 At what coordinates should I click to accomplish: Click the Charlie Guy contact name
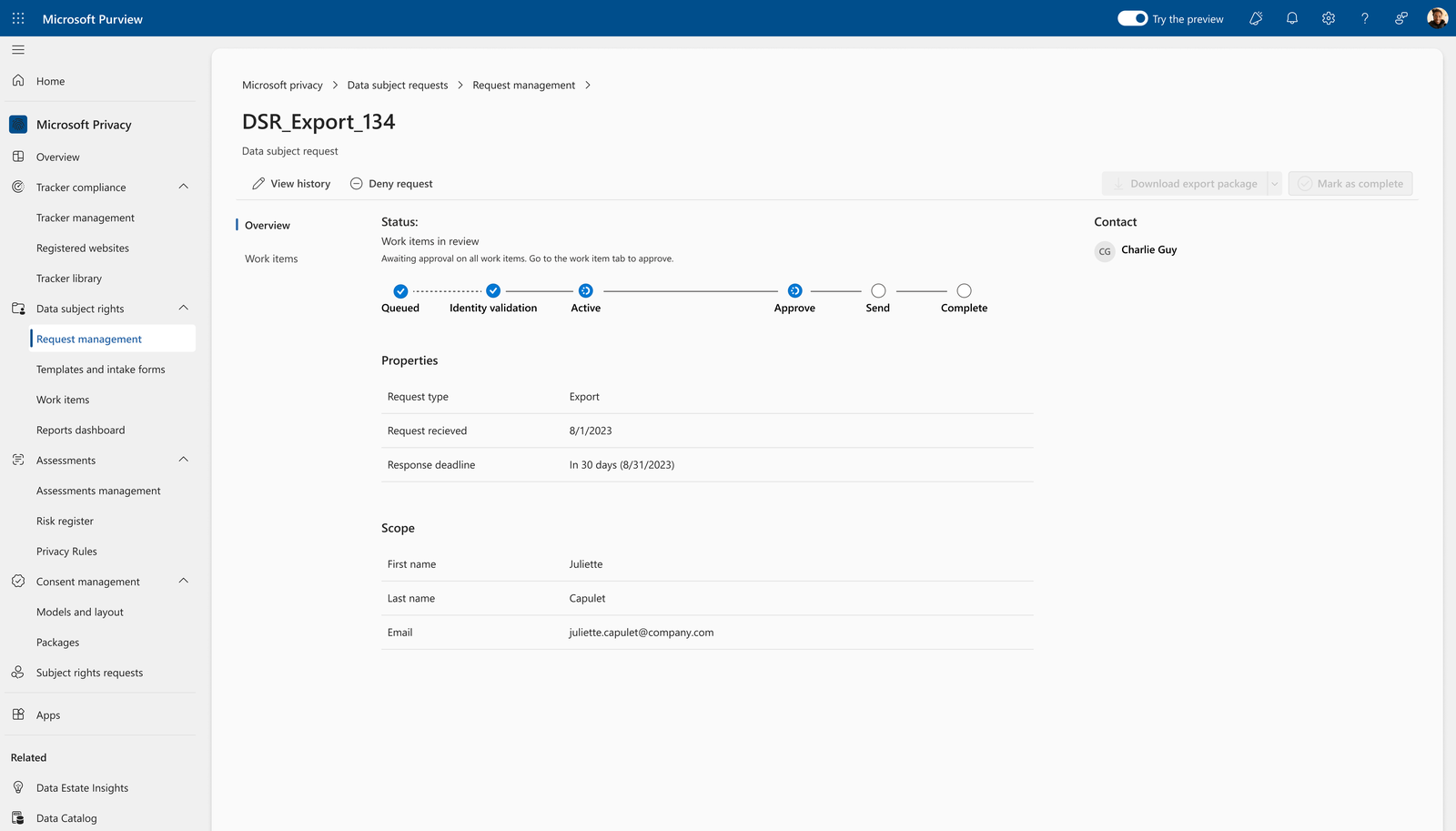(x=1149, y=249)
